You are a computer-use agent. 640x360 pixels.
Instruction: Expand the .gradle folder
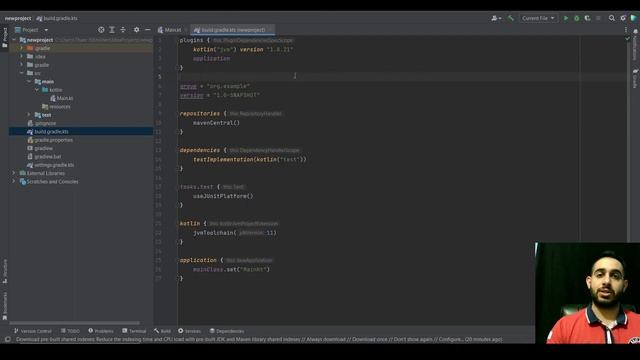click(22, 48)
